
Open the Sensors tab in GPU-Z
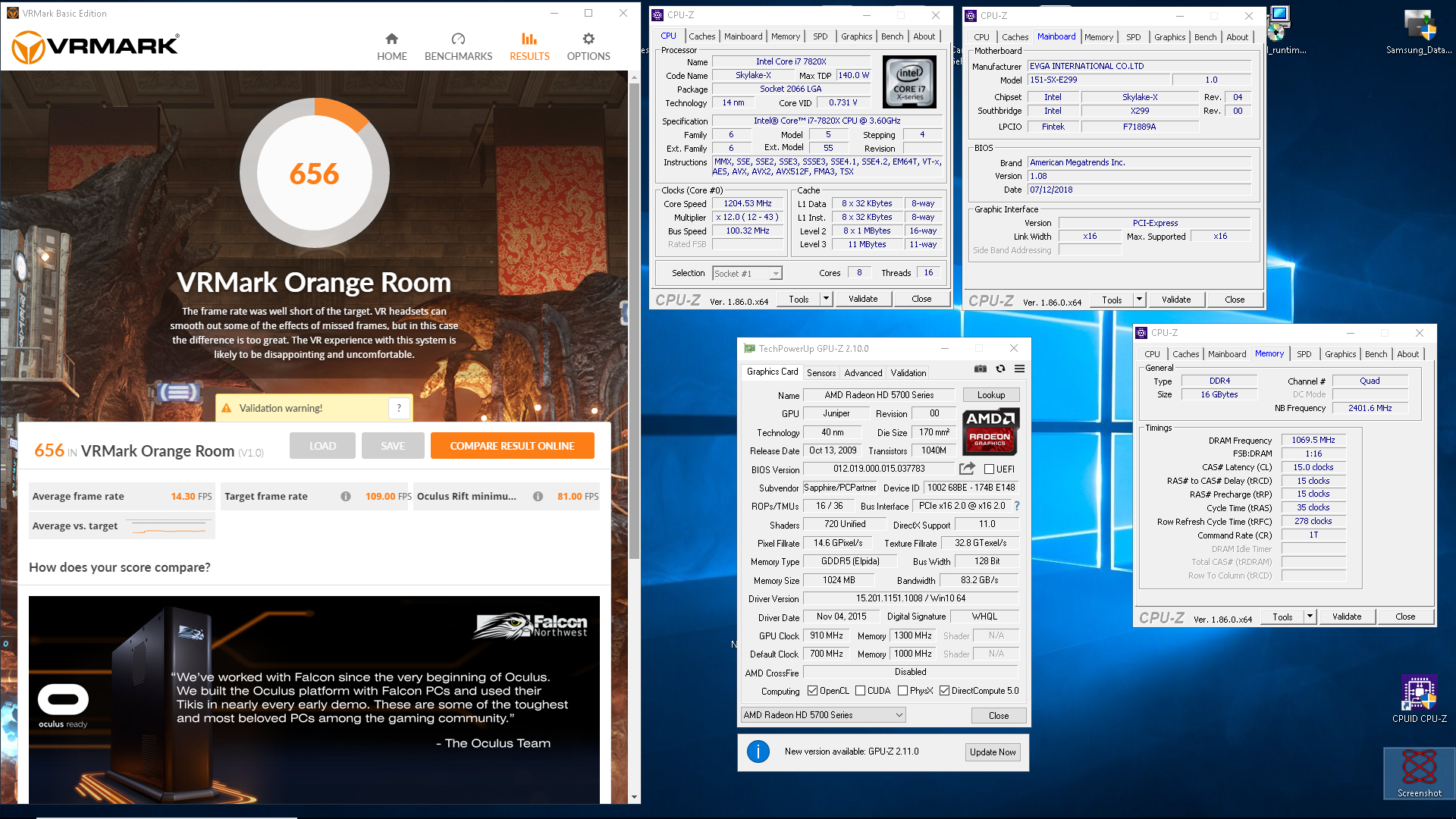pyautogui.click(x=821, y=373)
